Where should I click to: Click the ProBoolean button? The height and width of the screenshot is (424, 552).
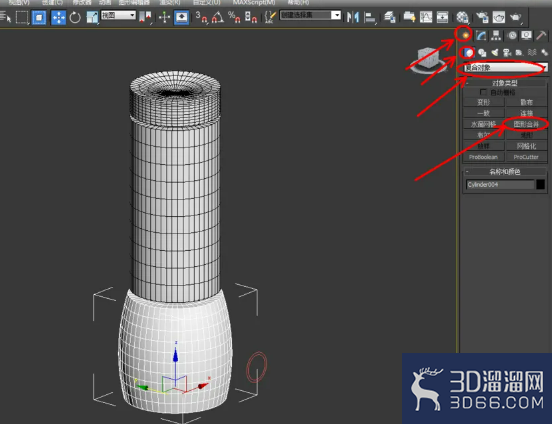tap(483, 157)
